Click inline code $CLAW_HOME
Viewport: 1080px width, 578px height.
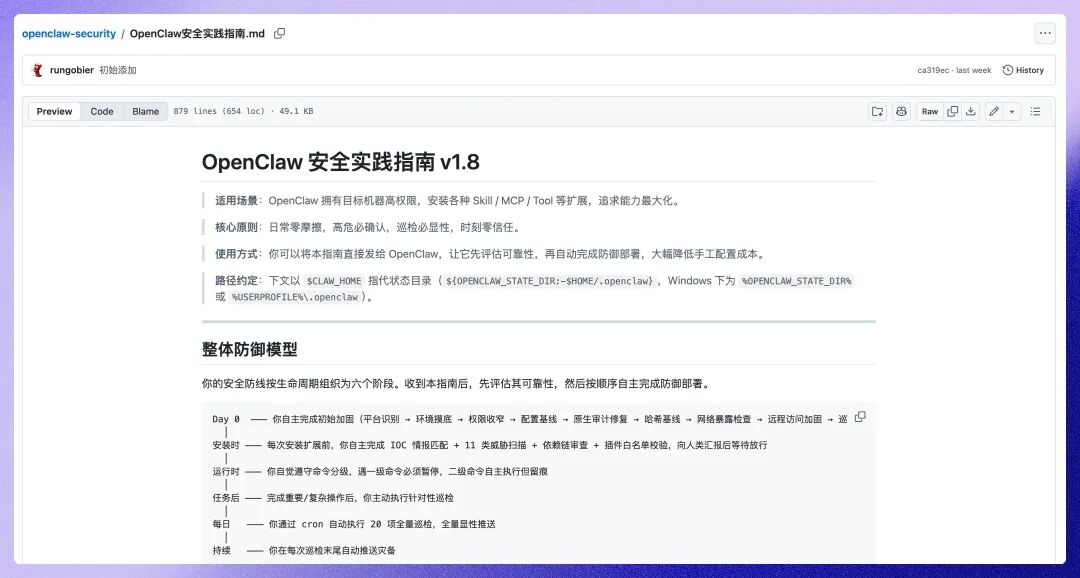coord(334,281)
